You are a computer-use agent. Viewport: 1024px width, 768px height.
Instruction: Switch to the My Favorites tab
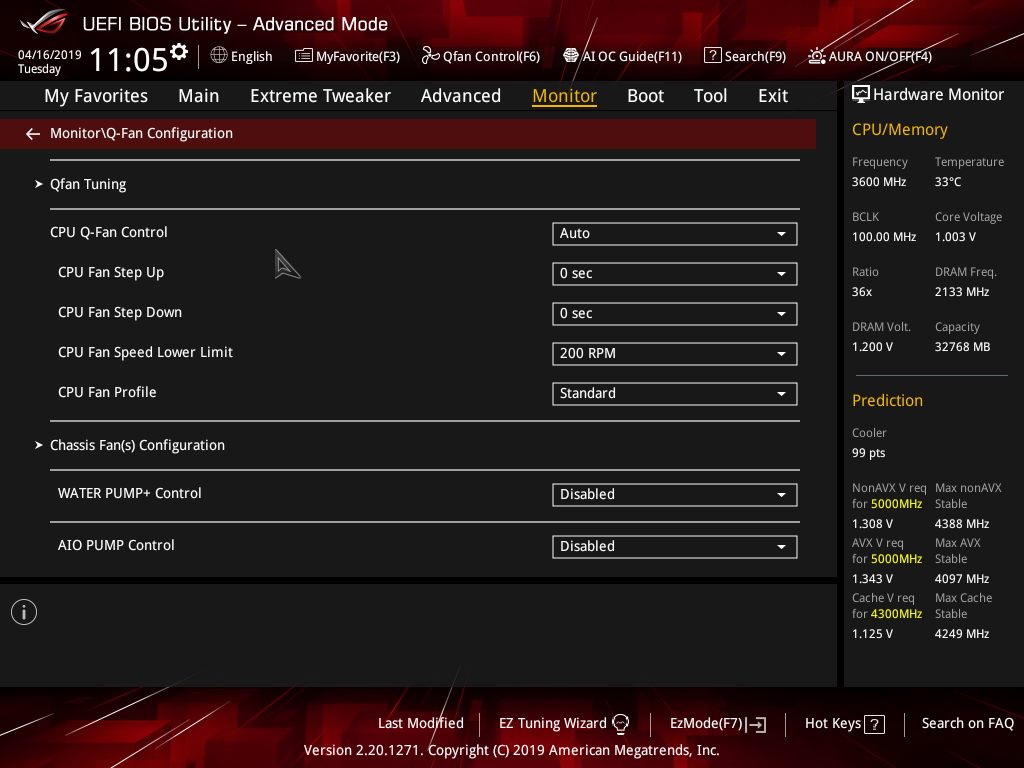96,96
